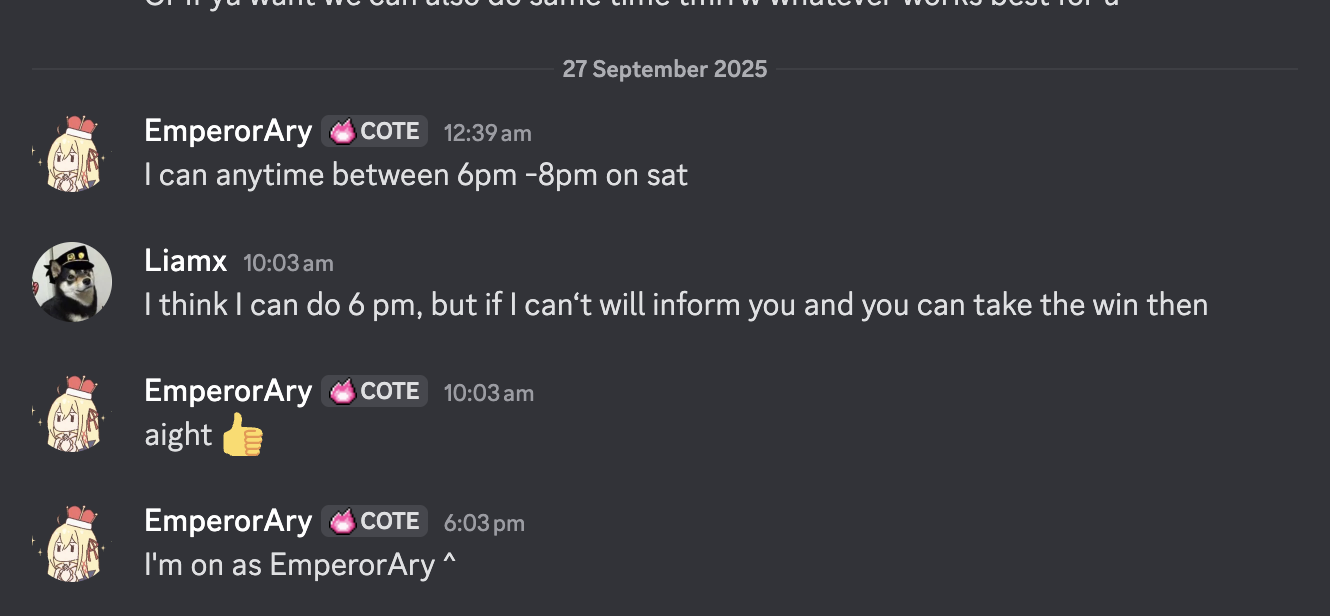Screen dimensions: 1330x616
Task: Click the thumbs up emoji after "aight"
Action: click(242, 436)
